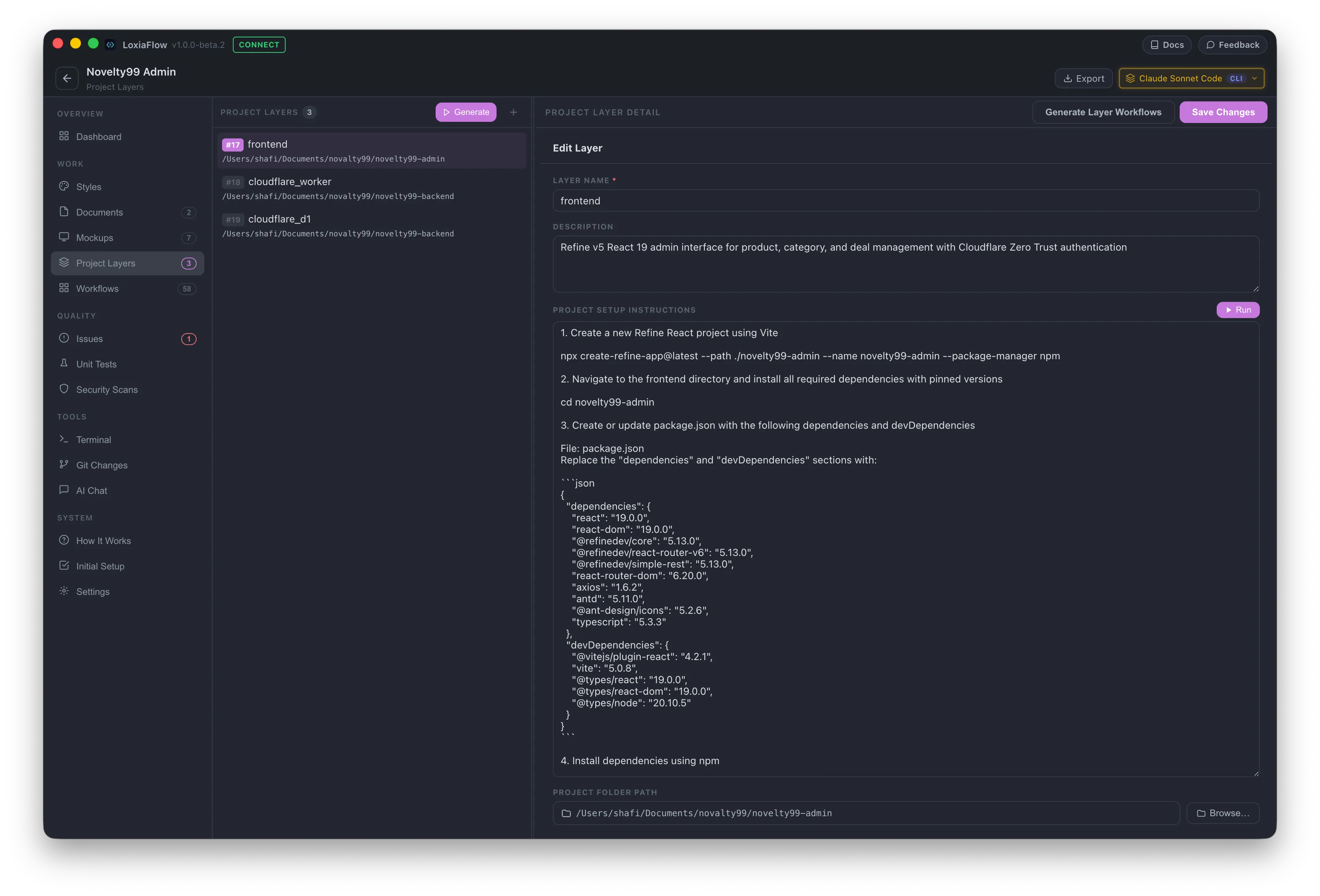Screen dimensions: 1320x896
Task: Click the macOS green fullscreen button
Action: click(x=93, y=44)
